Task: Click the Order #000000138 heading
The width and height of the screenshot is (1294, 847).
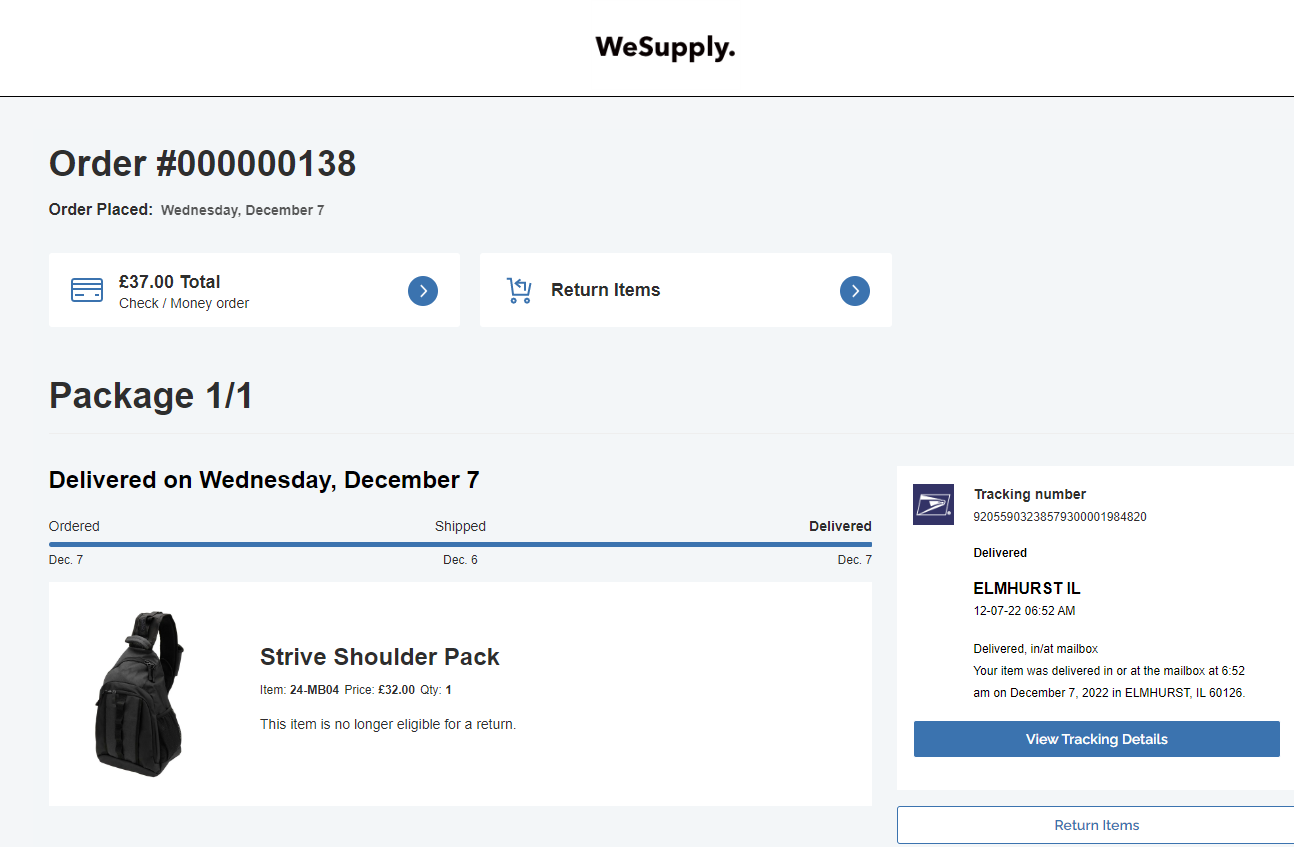Action: 203,163
